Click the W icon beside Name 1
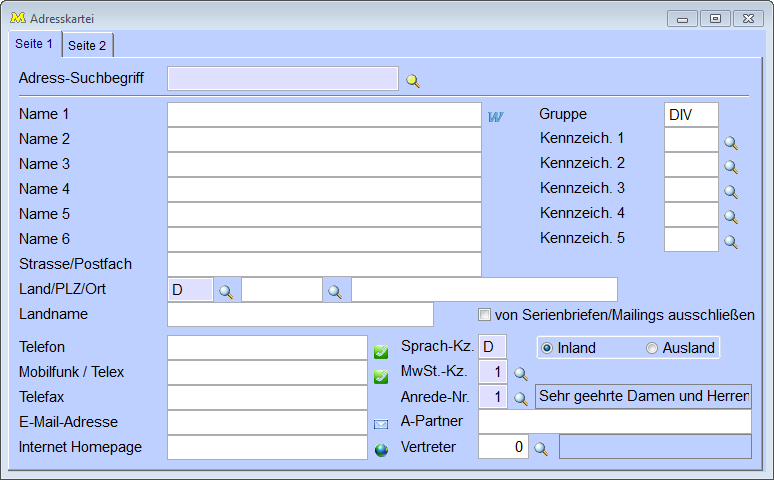774x480 pixels. tap(495, 116)
